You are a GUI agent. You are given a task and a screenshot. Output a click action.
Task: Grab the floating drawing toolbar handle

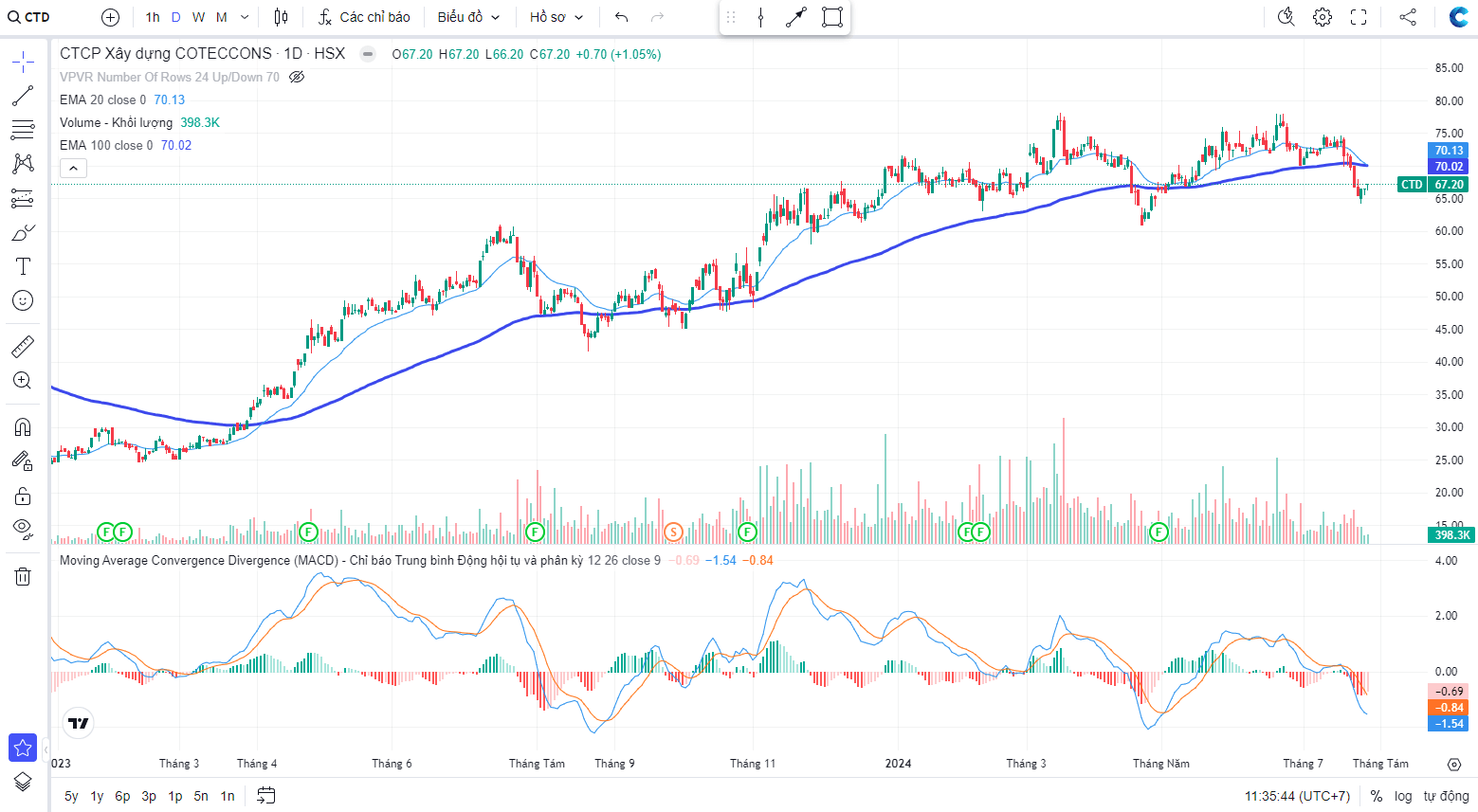point(731,17)
